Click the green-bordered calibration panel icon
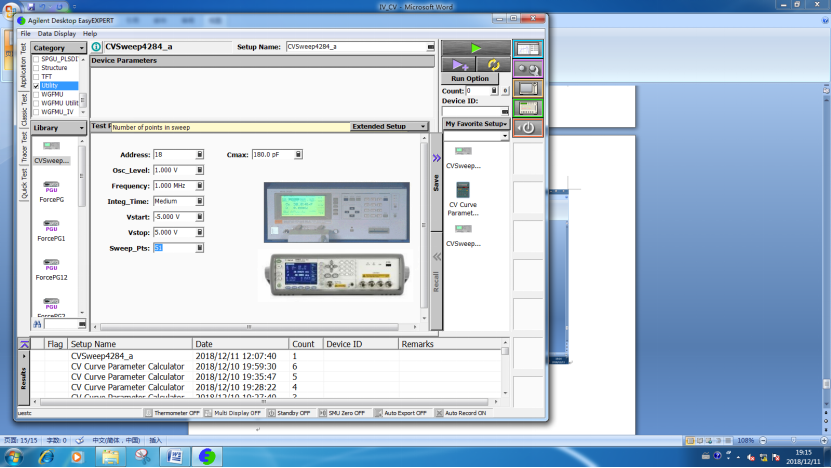This screenshot has height=468, width=831. 528,108
